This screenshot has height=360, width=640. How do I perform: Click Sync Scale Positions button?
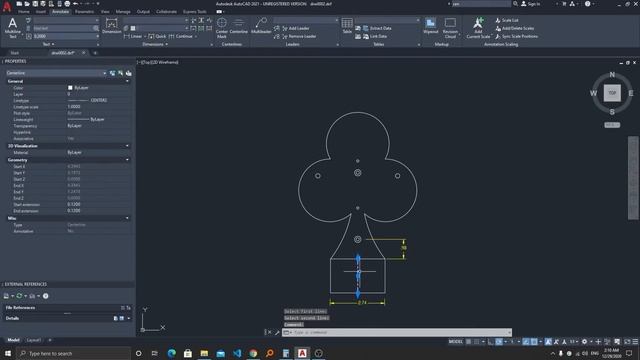(516, 36)
